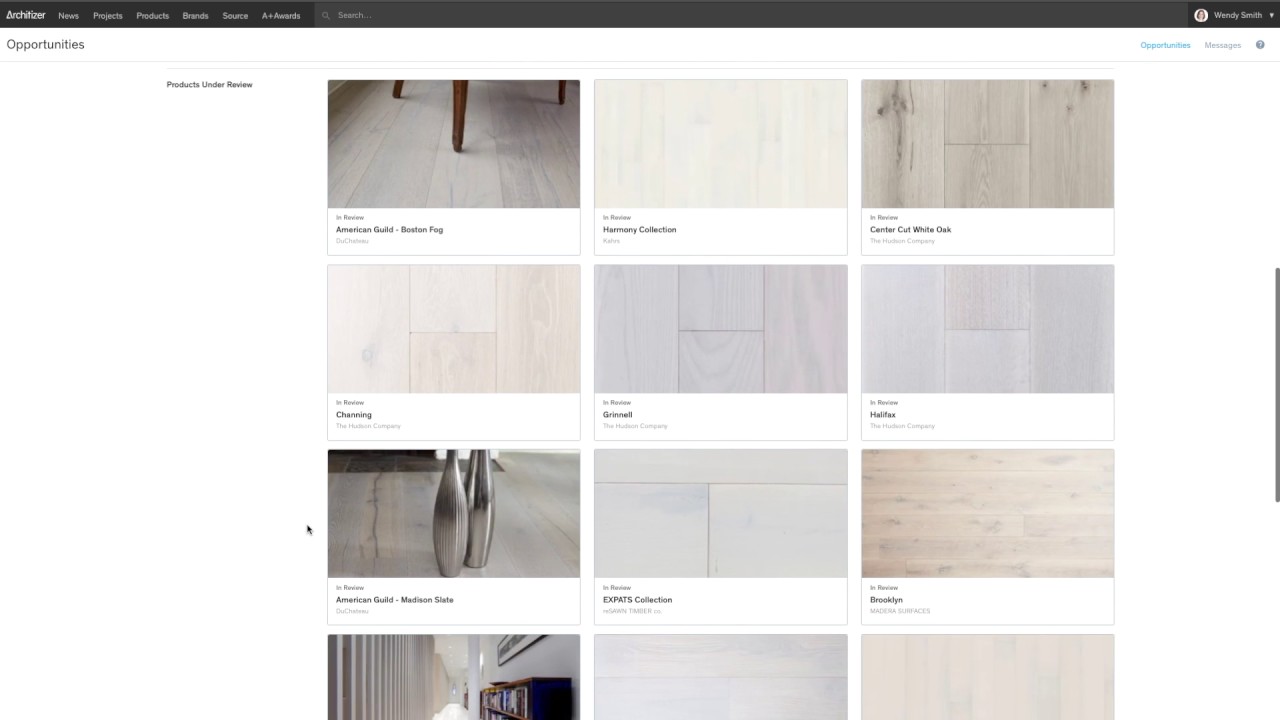Click the Center Cut White Oak title
Image resolution: width=1280 pixels, height=720 pixels.
(x=910, y=230)
